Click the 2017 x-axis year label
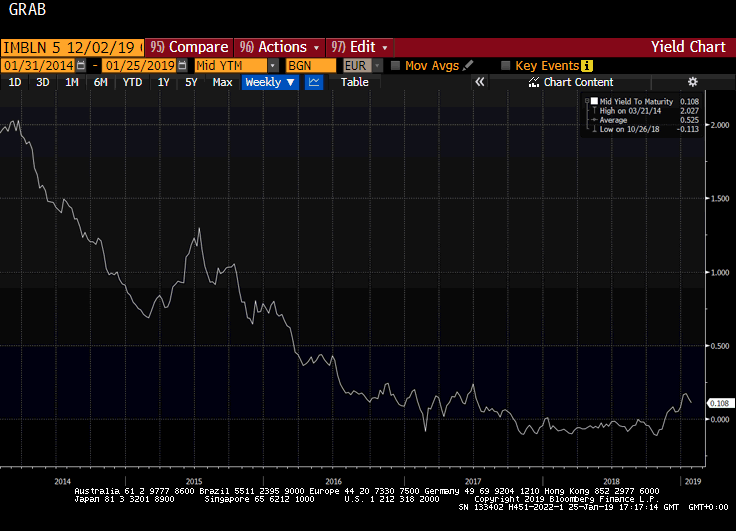The image size is (736, 531). tap(473, 481)
